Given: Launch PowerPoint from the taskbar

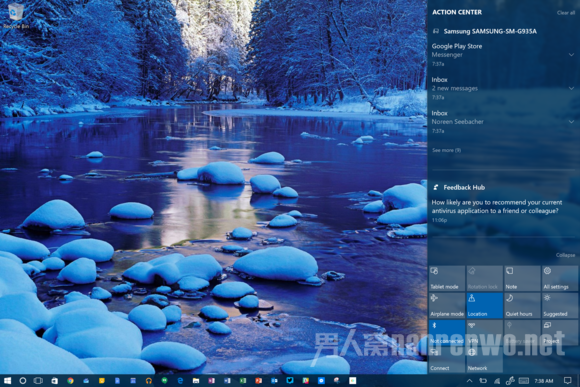Looking at the screenshot, I should click(x=259, y=380).
